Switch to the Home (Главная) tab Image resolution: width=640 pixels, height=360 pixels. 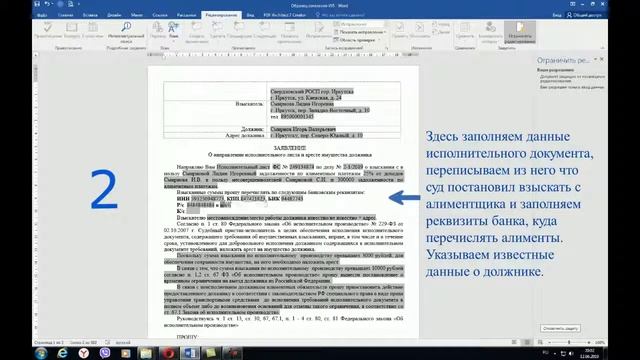click(65, 15)
